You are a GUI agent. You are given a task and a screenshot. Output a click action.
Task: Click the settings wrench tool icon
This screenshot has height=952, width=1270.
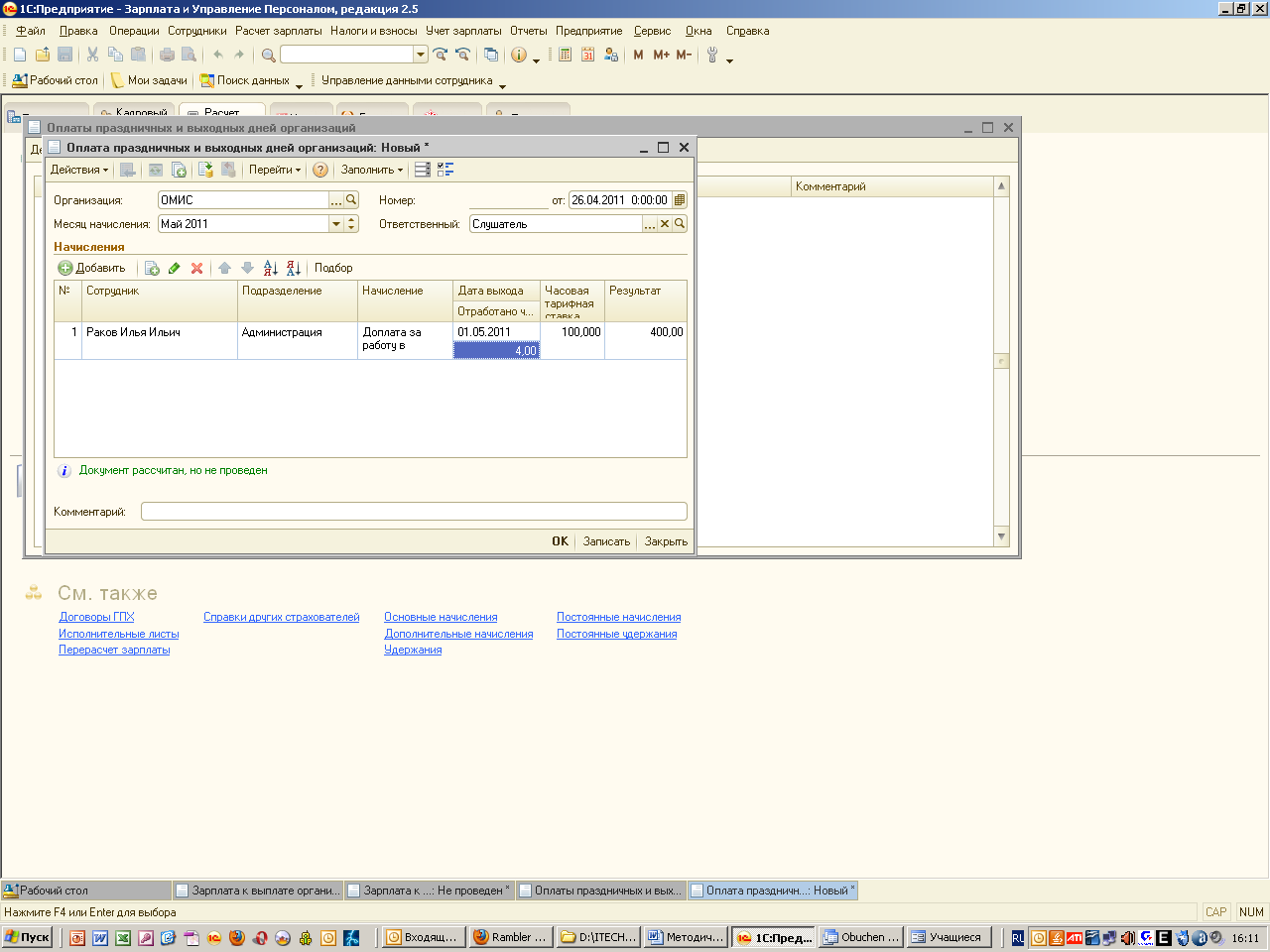712,55
